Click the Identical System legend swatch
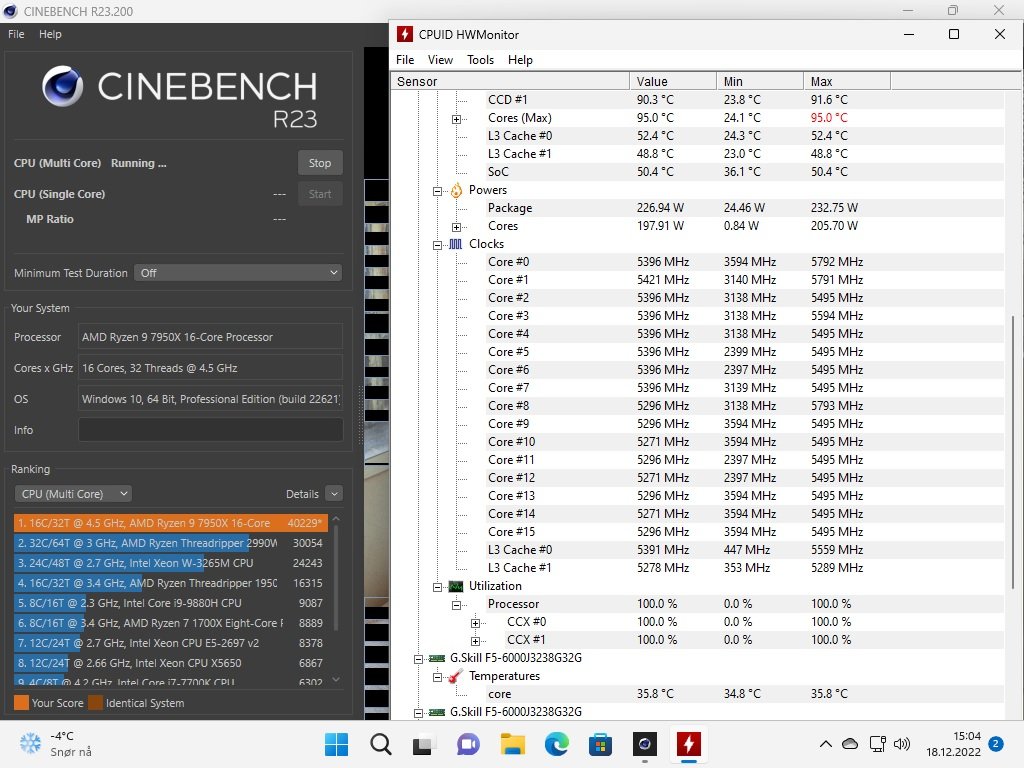Viewport: 1024px width, 768px height. click(95, 703)
